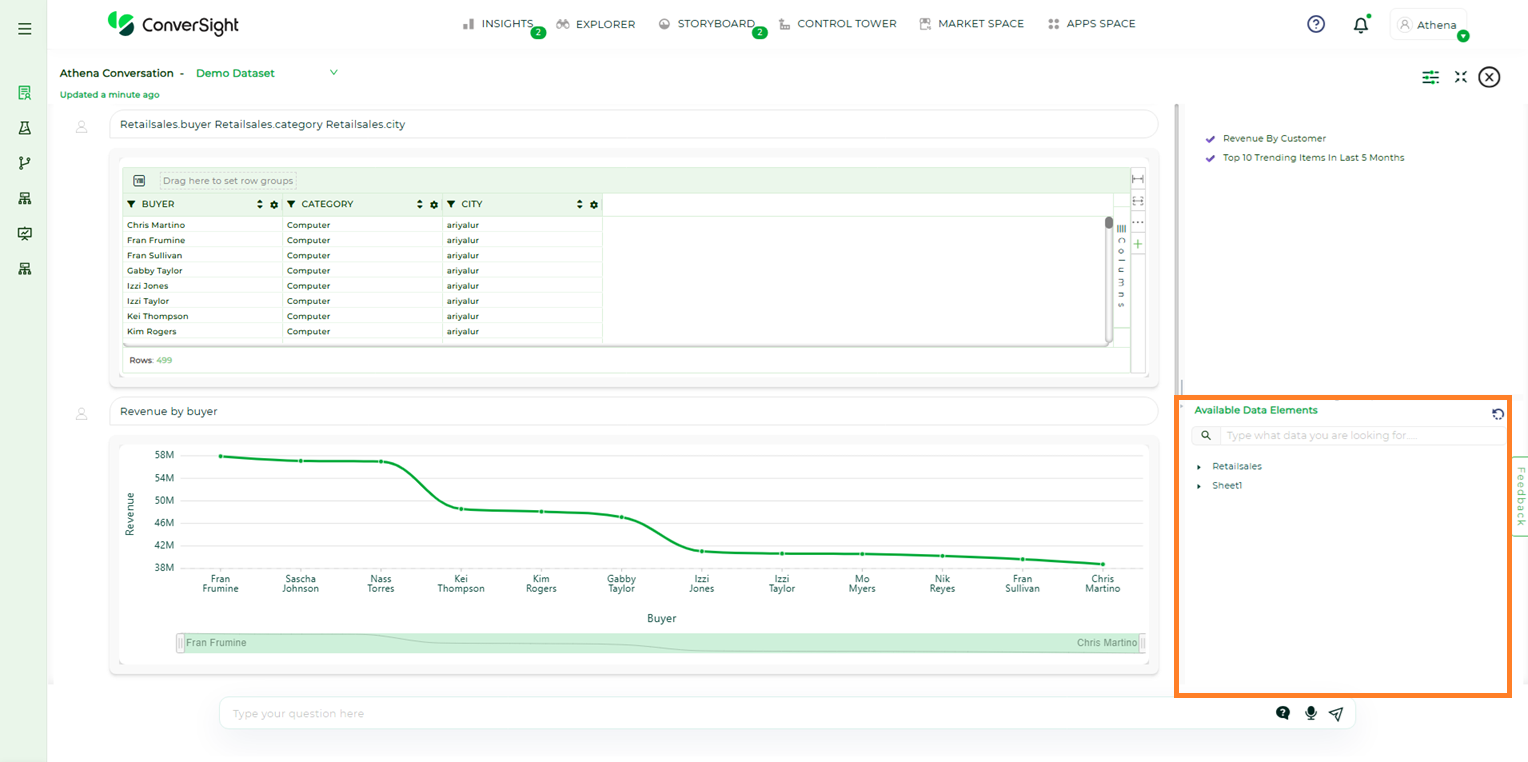1528x762 pixels.
Task: Filter the CITY column
Action: pos(451,204)
